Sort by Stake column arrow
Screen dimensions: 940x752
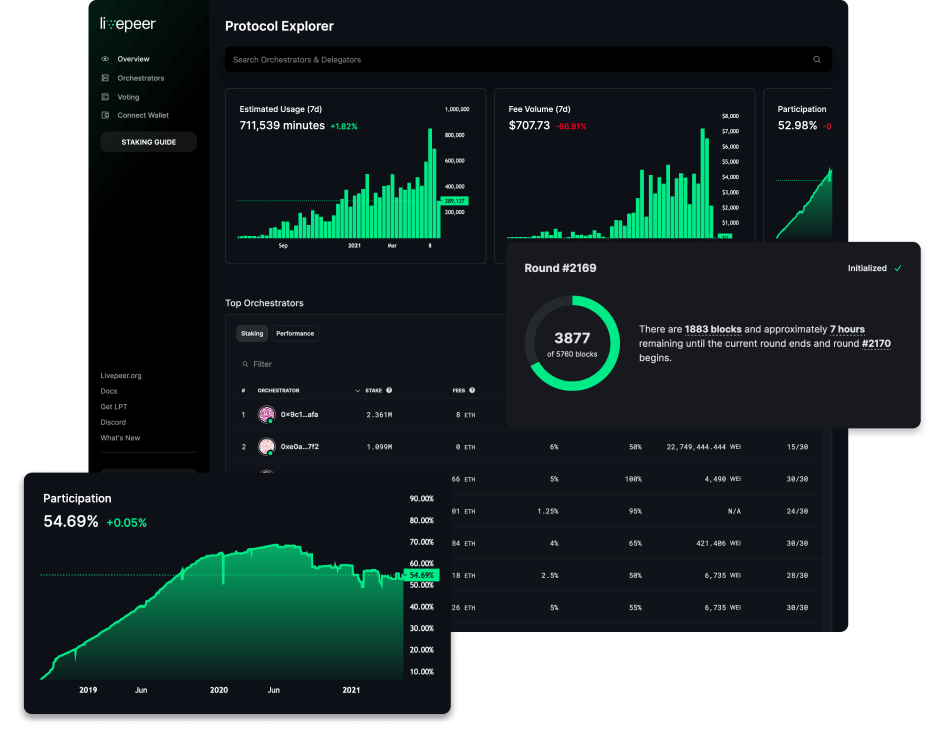358,390
